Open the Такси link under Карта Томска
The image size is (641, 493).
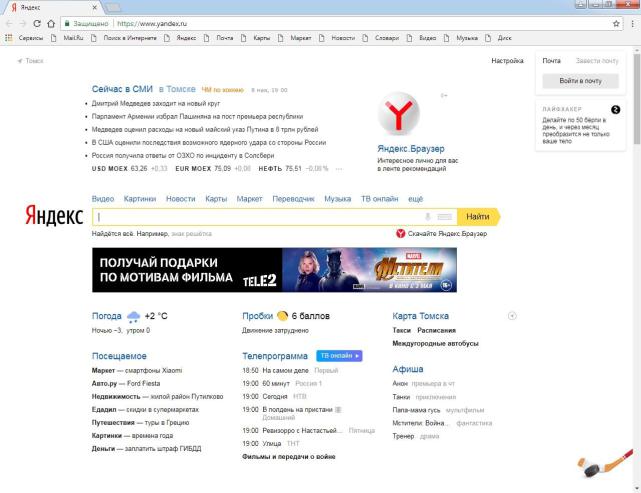point(401,330)
